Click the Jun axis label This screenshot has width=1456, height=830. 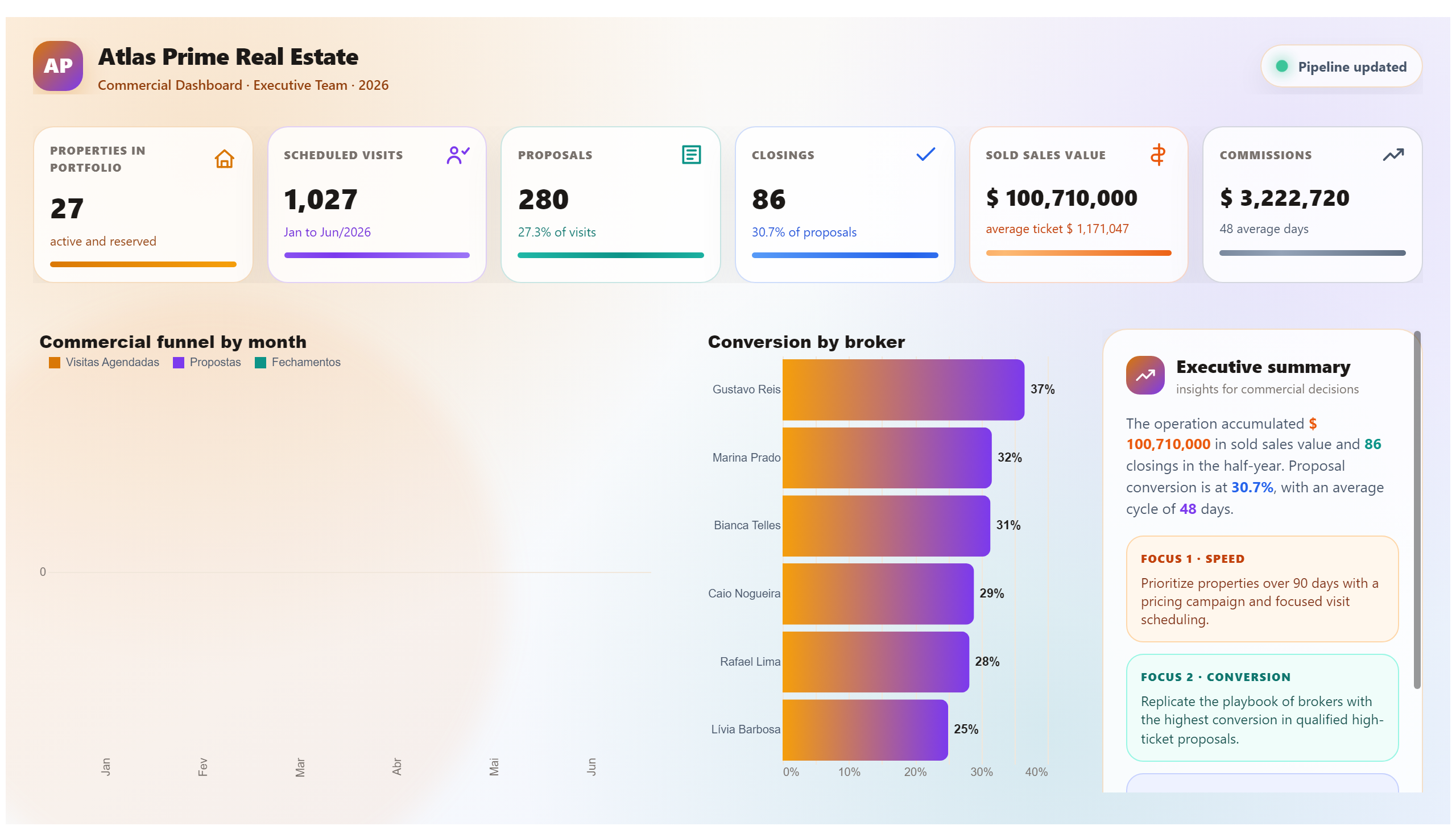pos(591,767)
